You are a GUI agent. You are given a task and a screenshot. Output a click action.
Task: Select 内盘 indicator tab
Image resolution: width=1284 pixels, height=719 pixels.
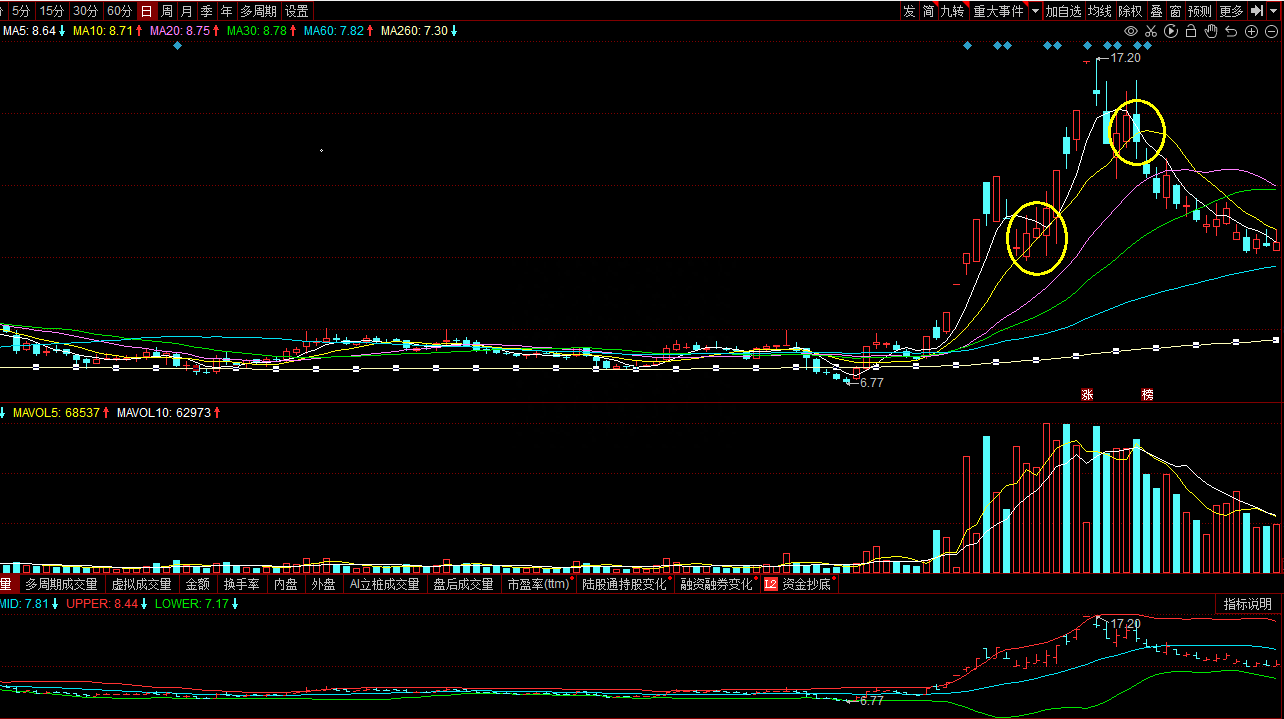286,584
